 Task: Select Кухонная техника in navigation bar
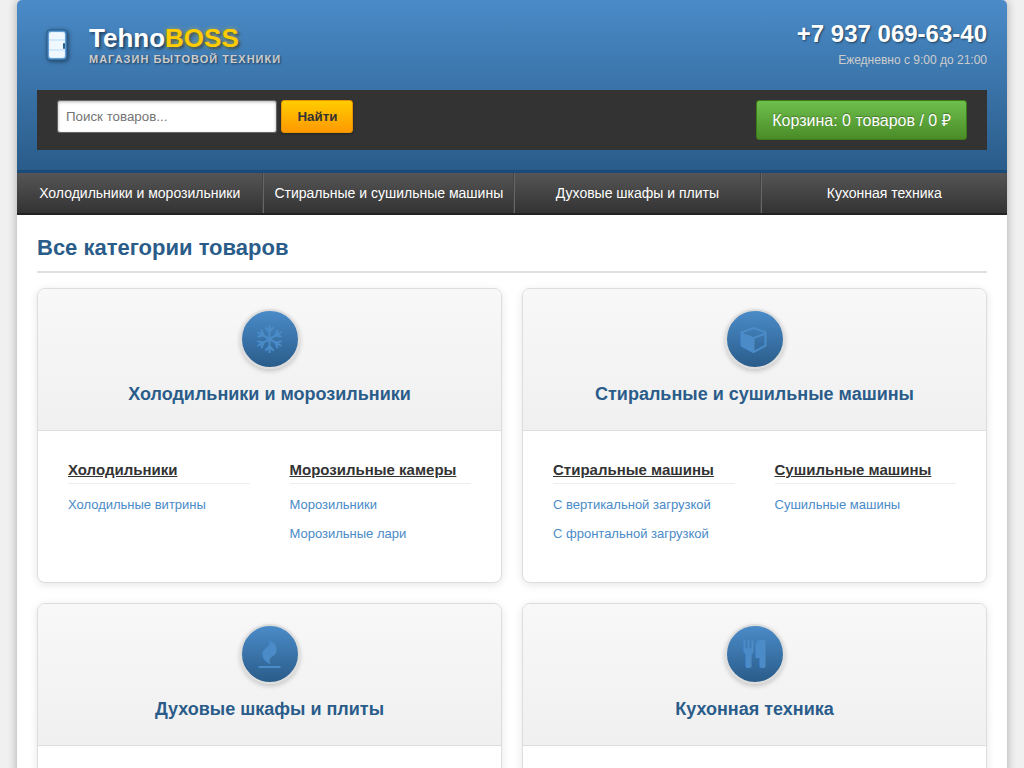[884, 193]
